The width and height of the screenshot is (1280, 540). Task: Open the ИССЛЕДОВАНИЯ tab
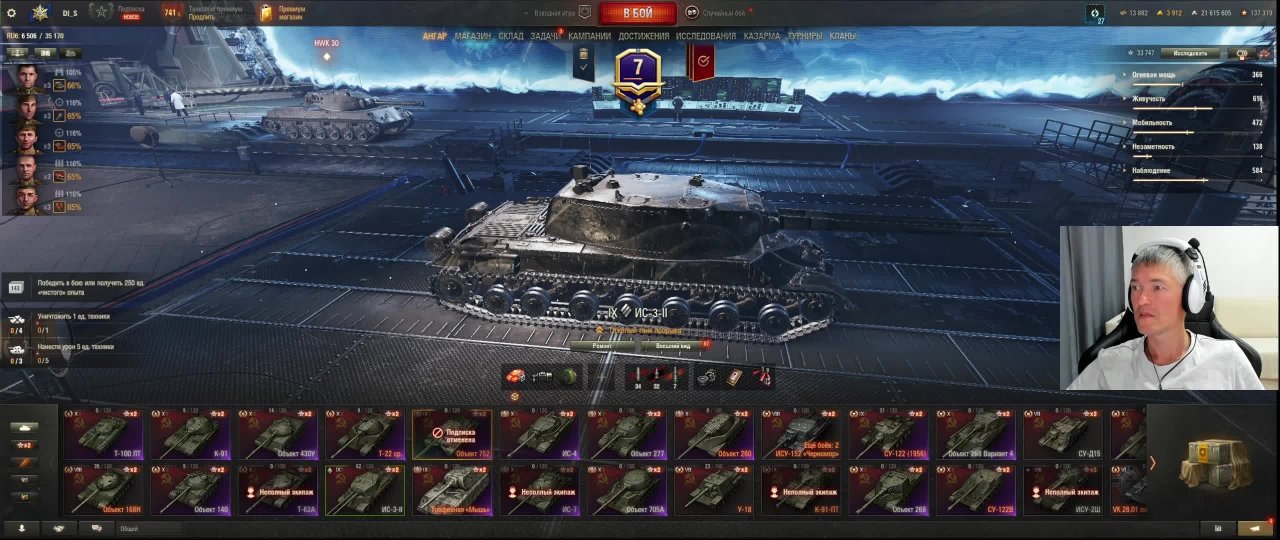(705, 36)
